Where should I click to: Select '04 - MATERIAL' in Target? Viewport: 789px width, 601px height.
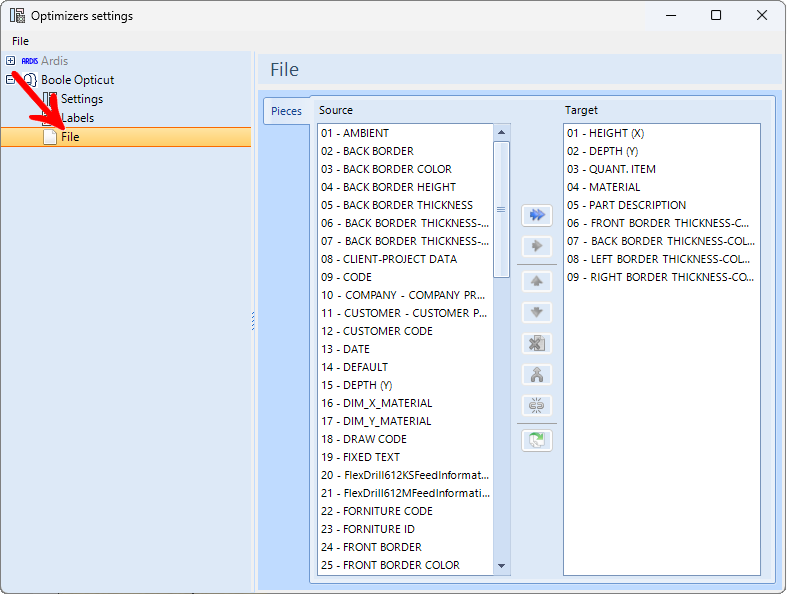(662, 187)
